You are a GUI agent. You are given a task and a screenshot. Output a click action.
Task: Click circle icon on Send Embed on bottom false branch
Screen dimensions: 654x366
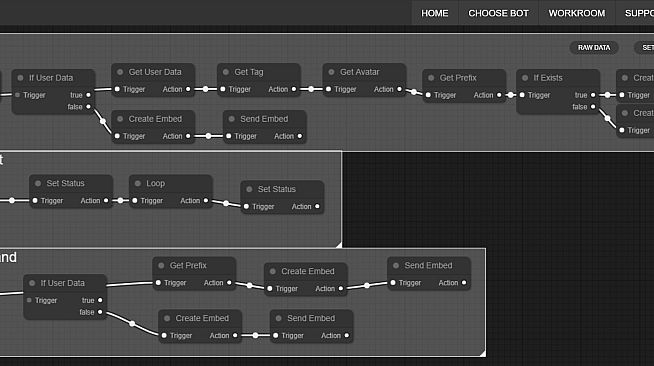(x=278, y=318)
